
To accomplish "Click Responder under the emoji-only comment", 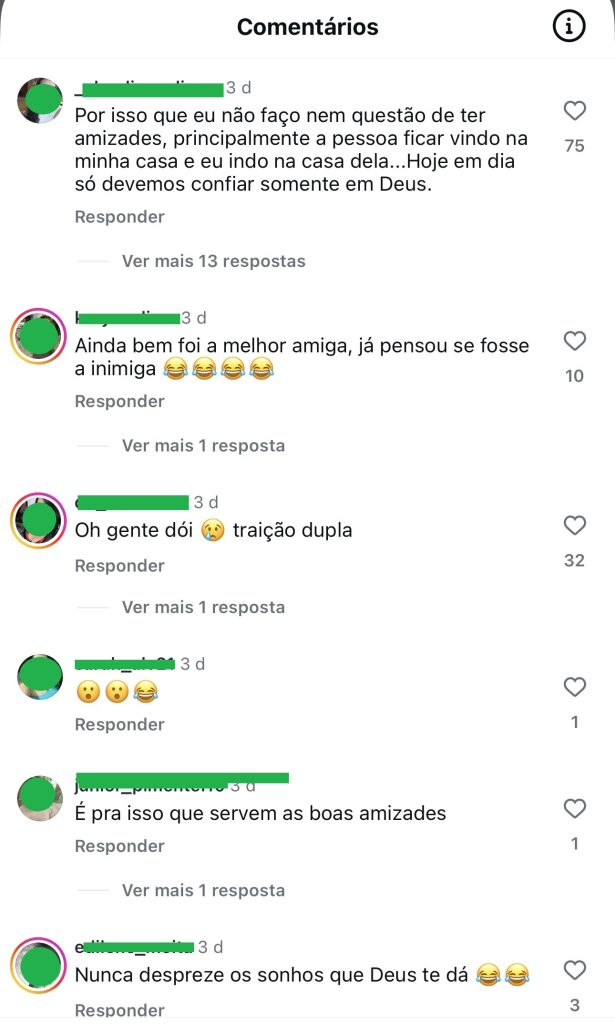I will pos(119,724).
